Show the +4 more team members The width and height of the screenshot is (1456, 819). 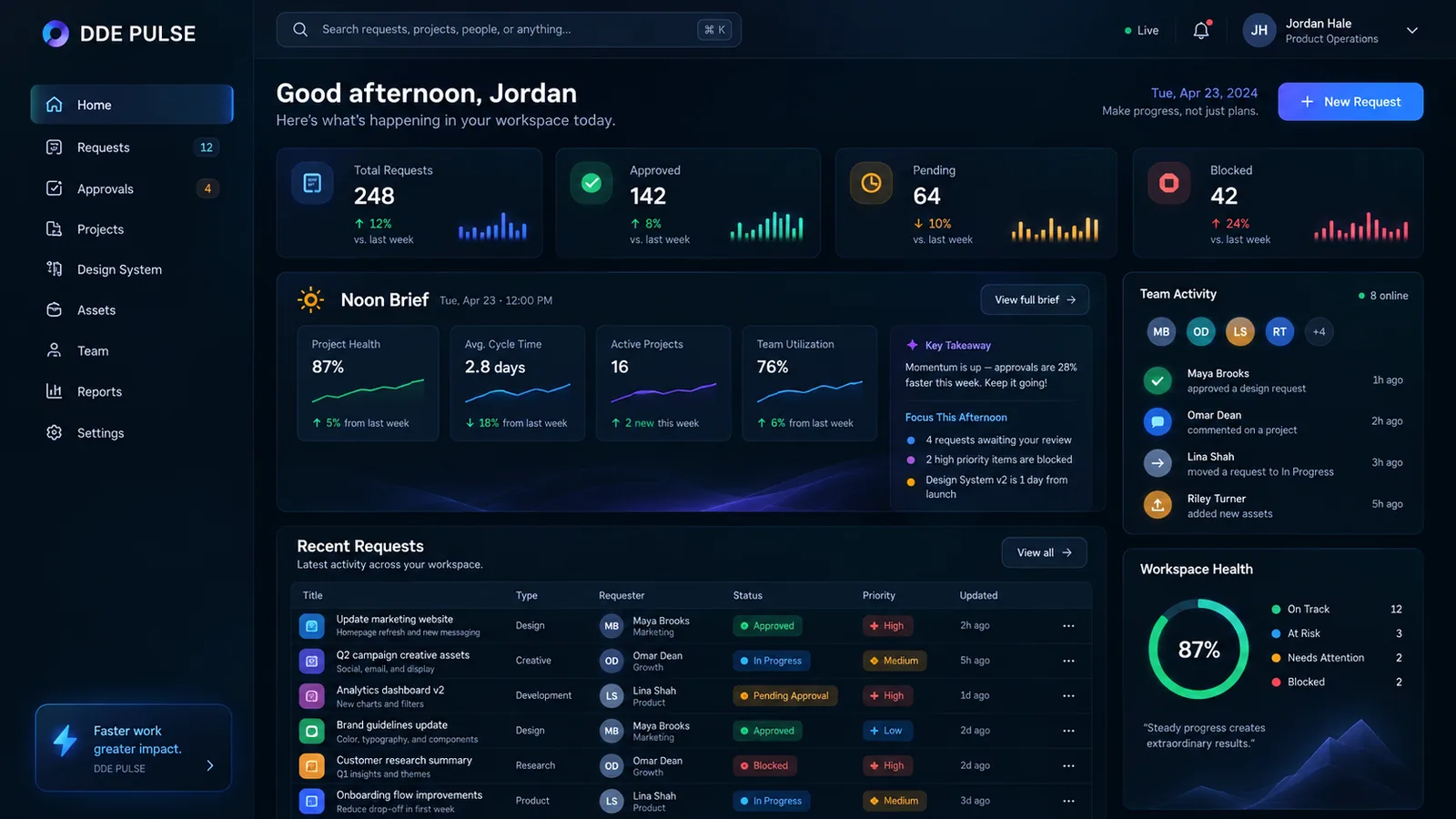point(1319,332)
